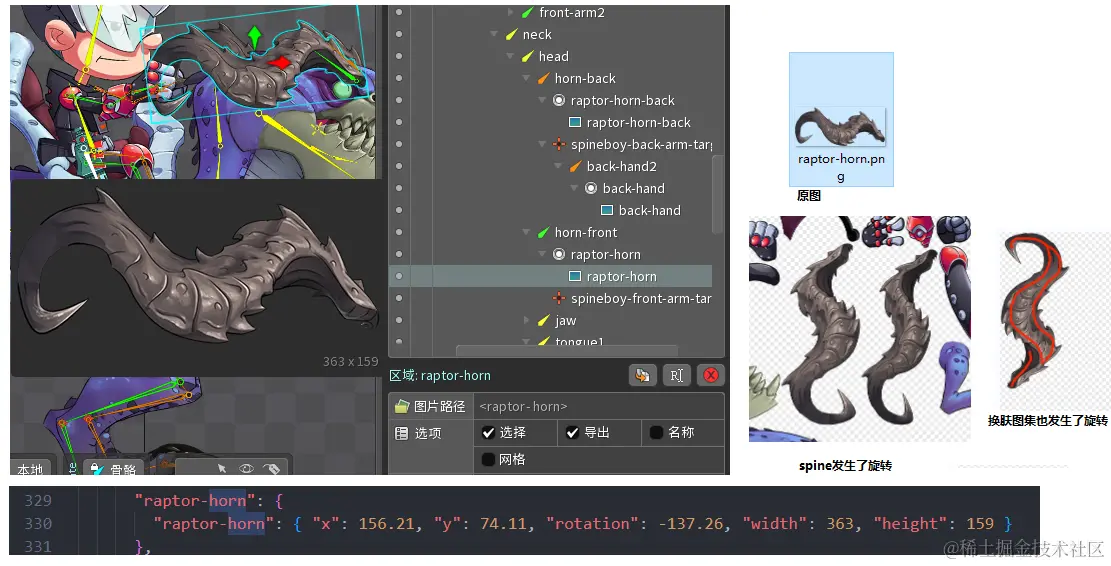Toggle visibility dot for the jaw row

tap(399, 320)
